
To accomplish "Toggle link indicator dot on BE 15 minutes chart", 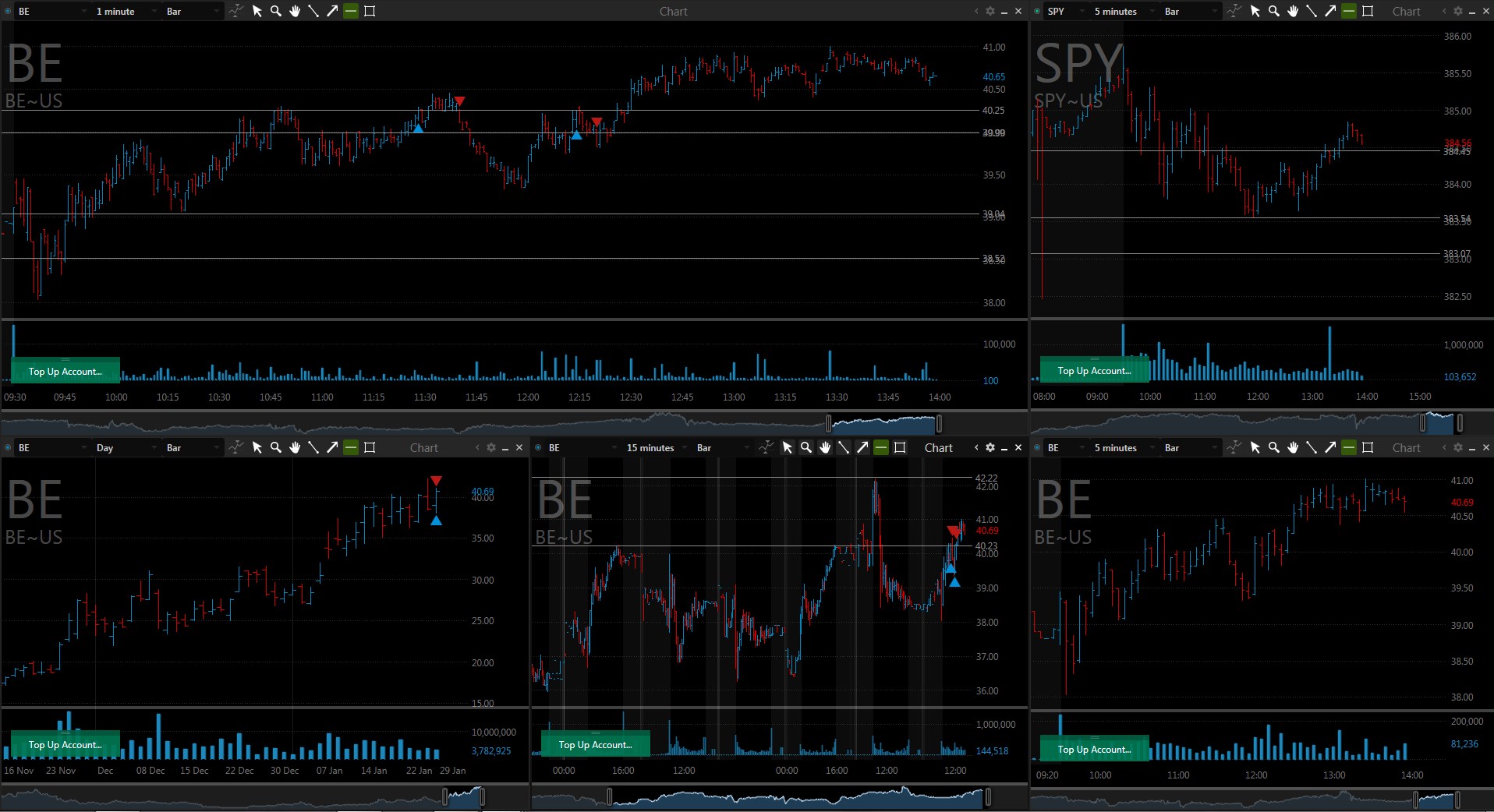I will click(539, 447).
